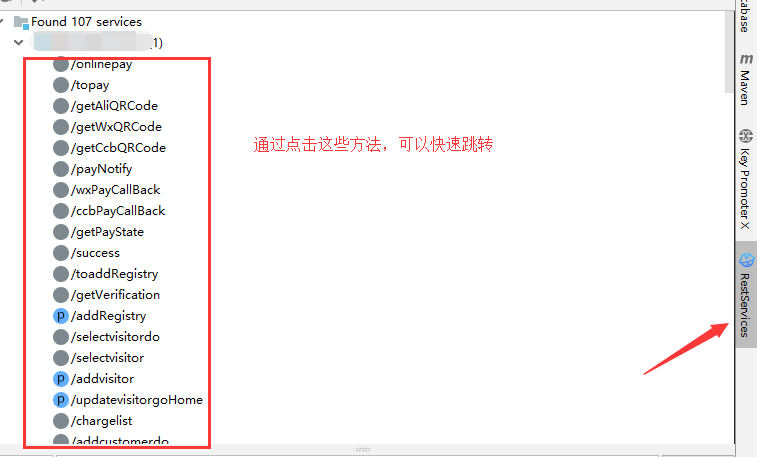Click the blue P icon beside /updatevisitorgoHome
757x457 pixels.
tap(60, 400)
